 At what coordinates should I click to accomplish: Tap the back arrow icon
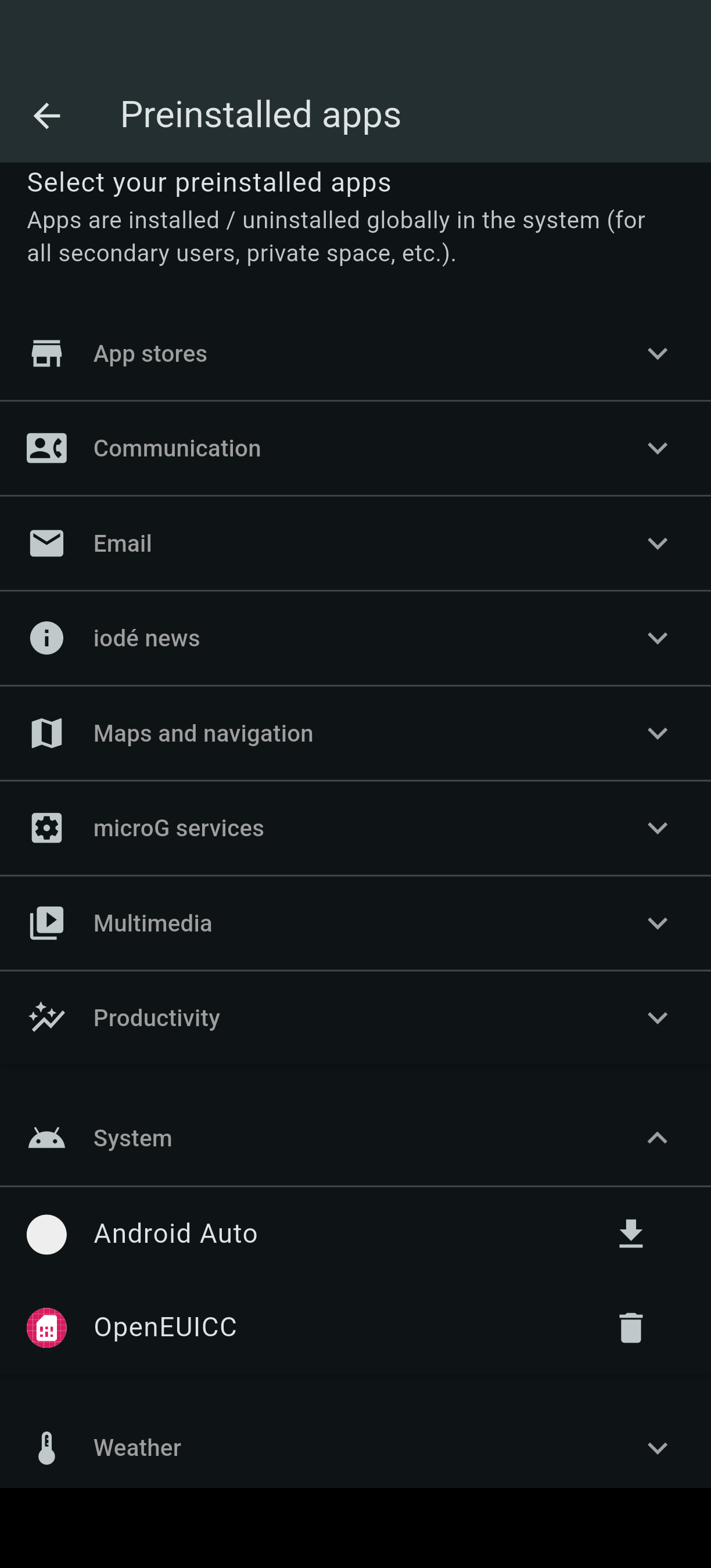47,116
